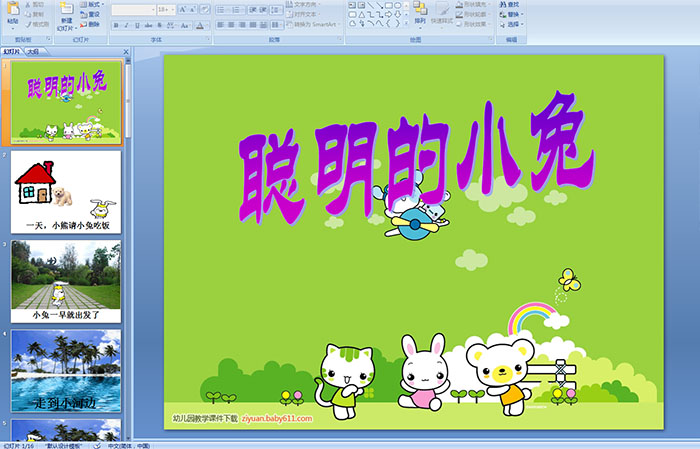Toggle Strikethrough formatting
This screenshot has height=449, width=700.
(x=148, y=25)
